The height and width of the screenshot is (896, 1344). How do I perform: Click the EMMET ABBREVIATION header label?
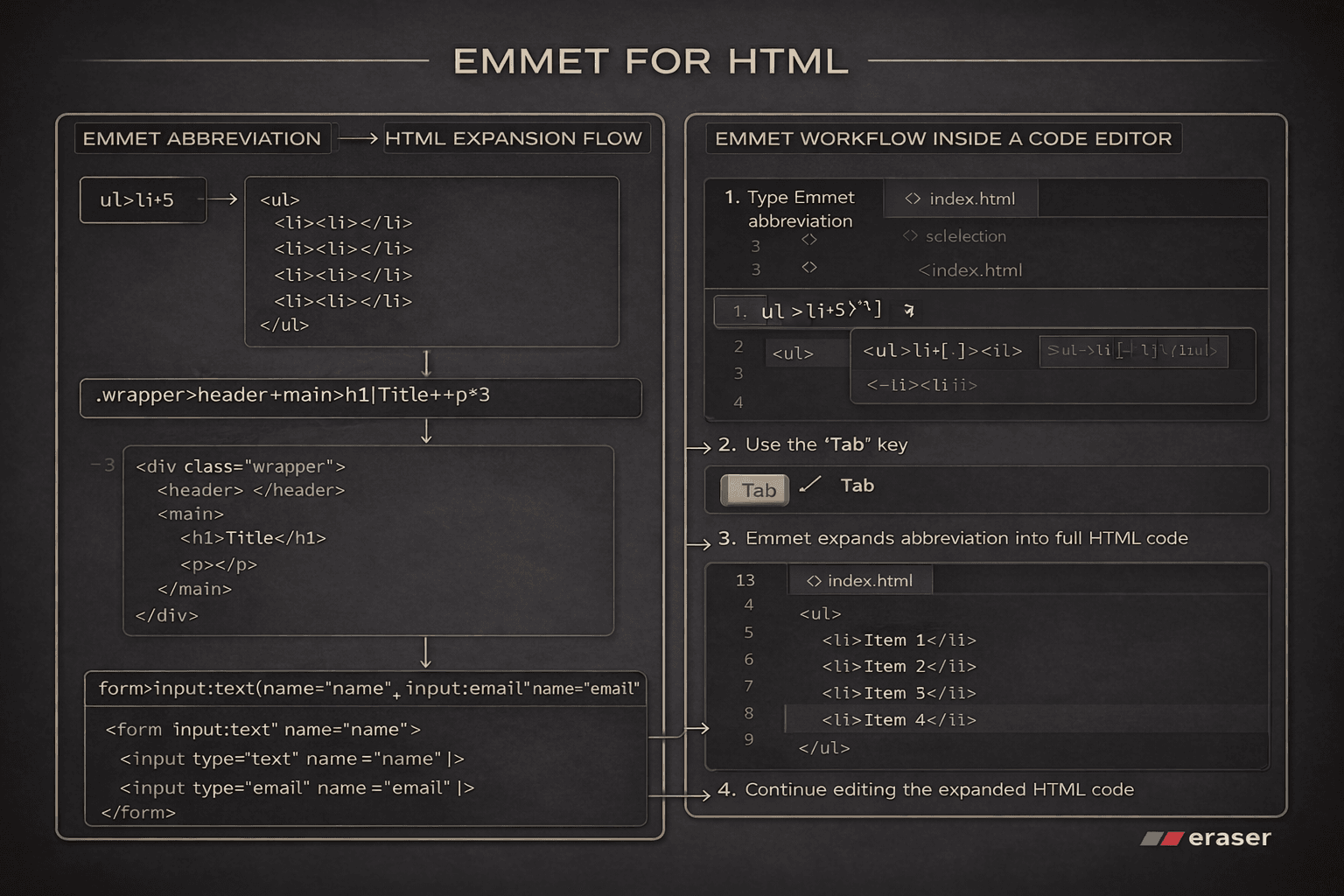click(x=202, y=138)
